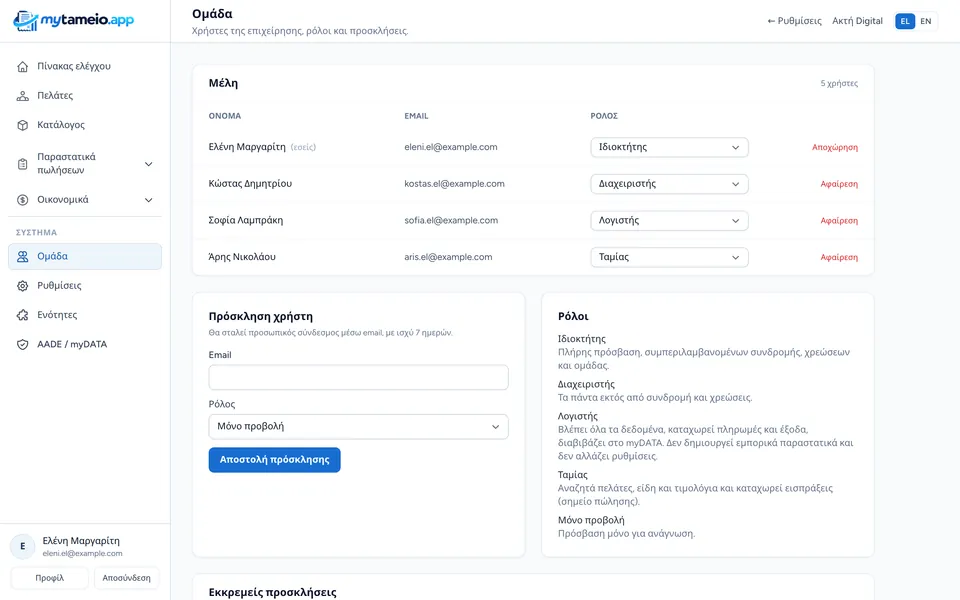
Task: Click the Πελάτες people icon
Action: click(x=23, y=96)
